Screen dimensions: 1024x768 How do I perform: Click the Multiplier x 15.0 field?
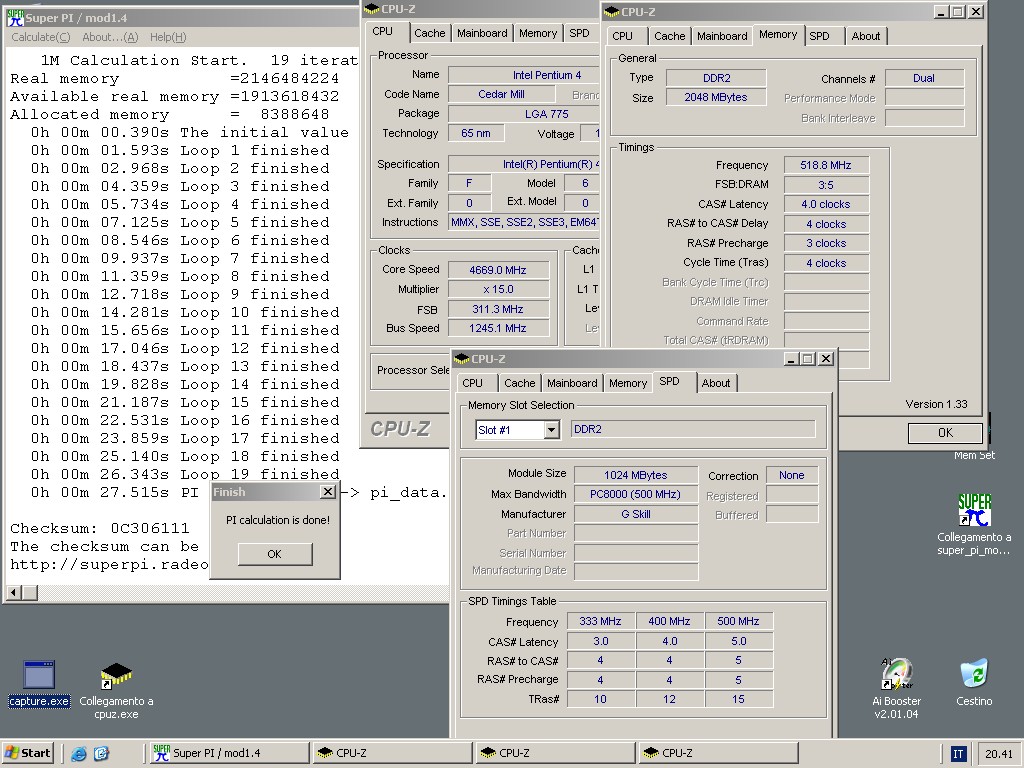point(498,289)
